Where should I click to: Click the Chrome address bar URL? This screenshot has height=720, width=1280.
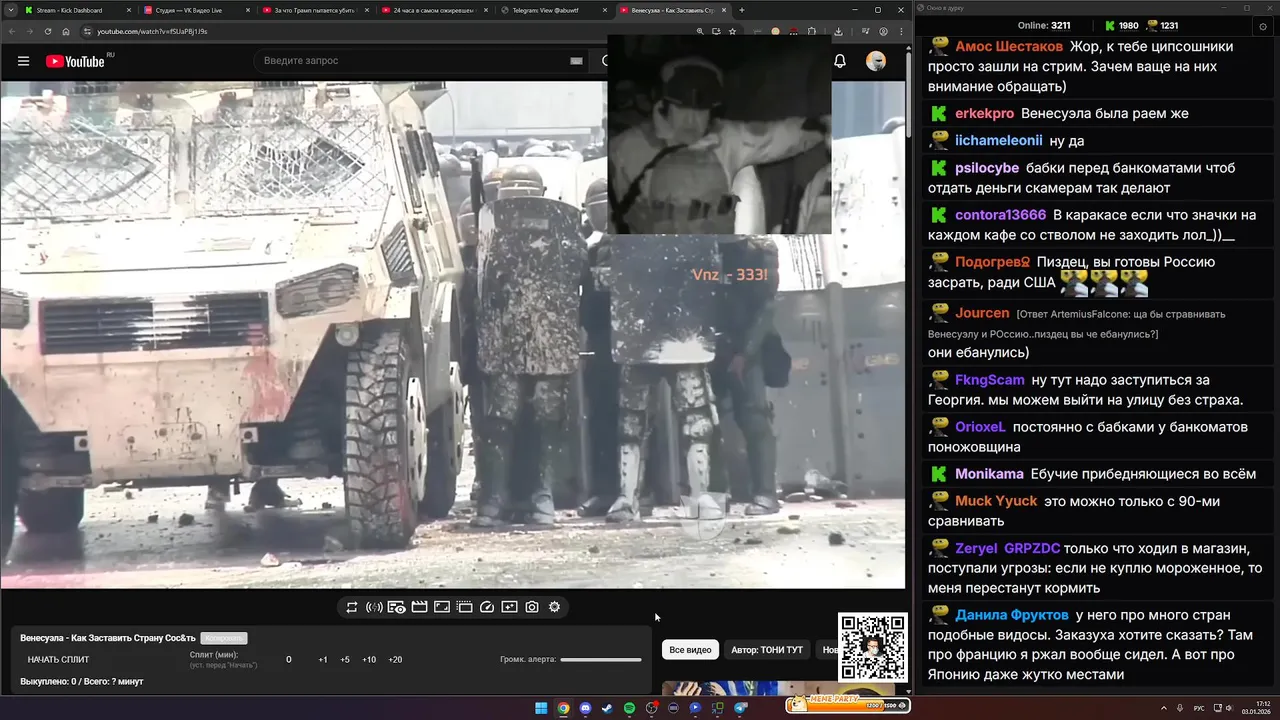153,31
